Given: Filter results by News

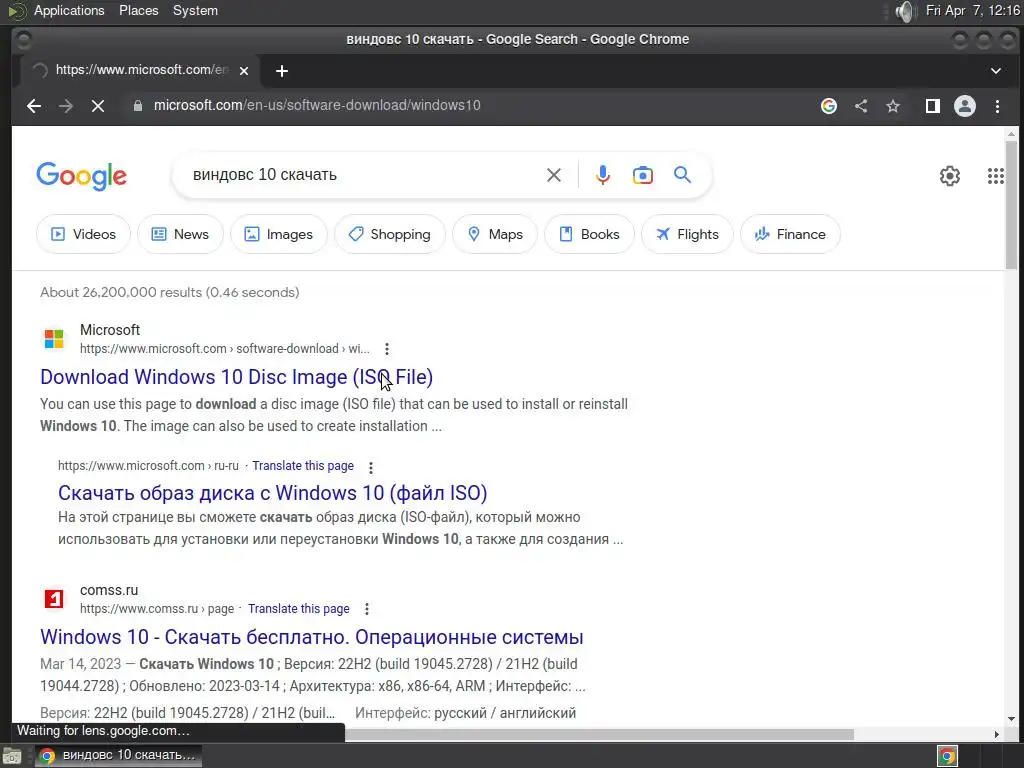Looking at the screenshot, I should point(180,234).
